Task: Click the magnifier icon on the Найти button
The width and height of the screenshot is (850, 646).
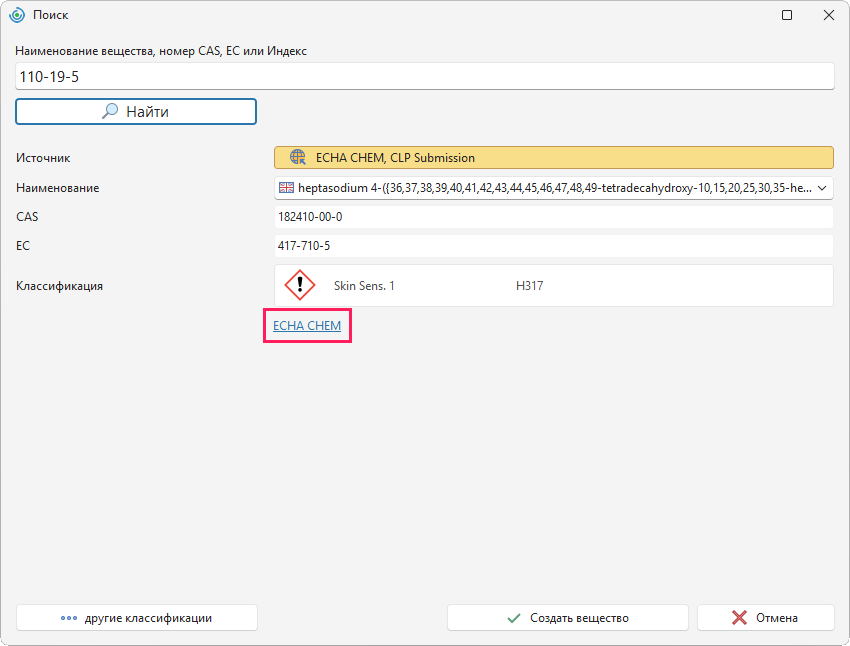Action: [x=110, y=111]
